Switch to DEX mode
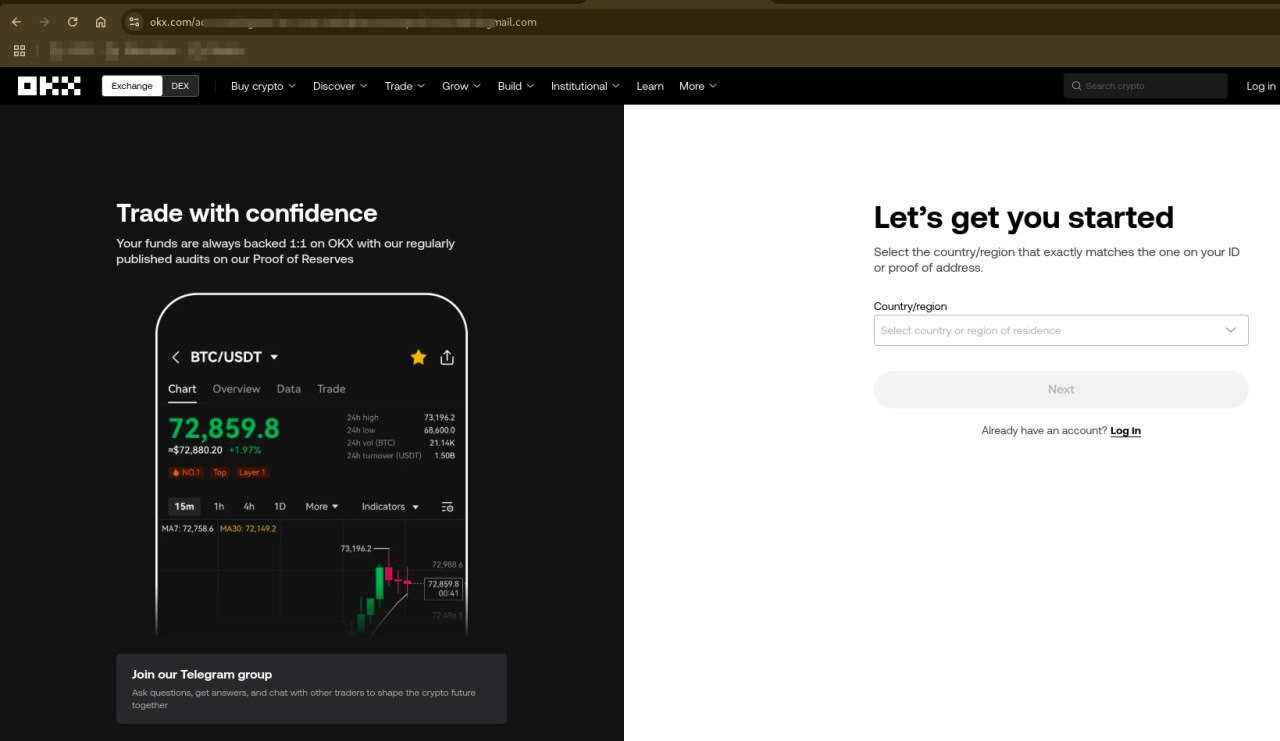Image resolution: width=1280 pixels, height=741 pixels. [x=180, y=86]
